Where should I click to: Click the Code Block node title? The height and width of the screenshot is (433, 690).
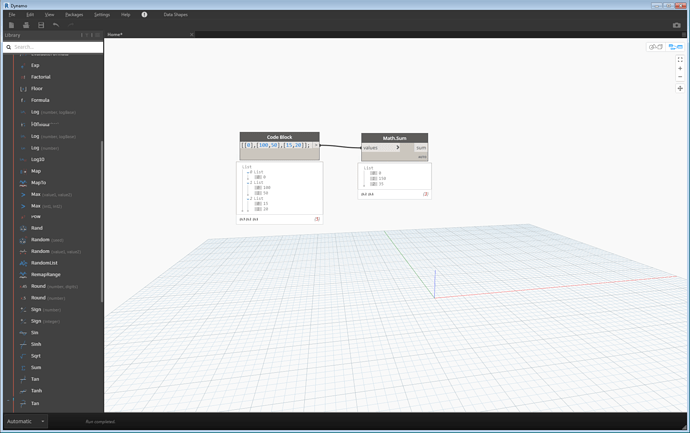pyautogui.click(x=279, y=137)
